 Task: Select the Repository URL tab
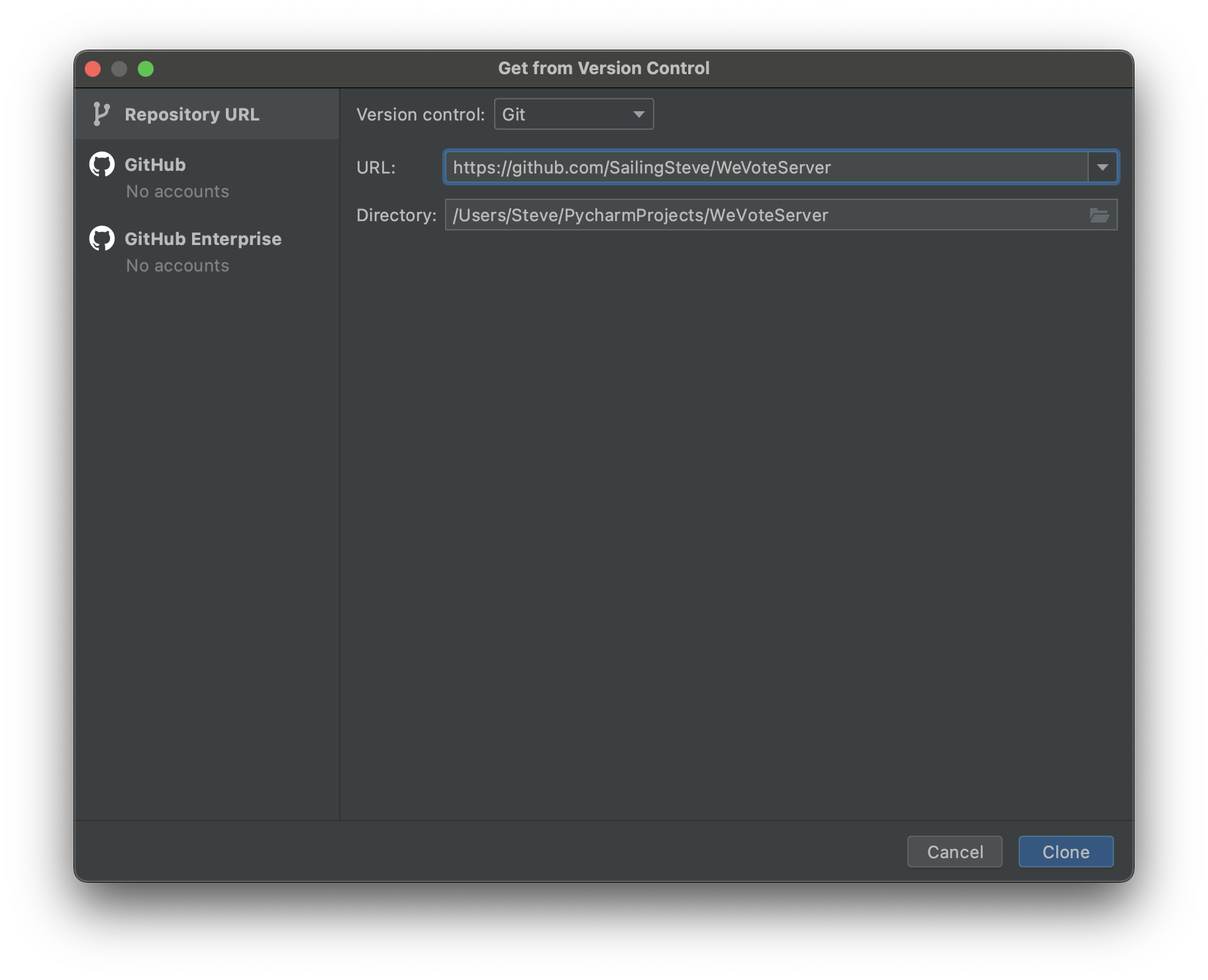207,114
